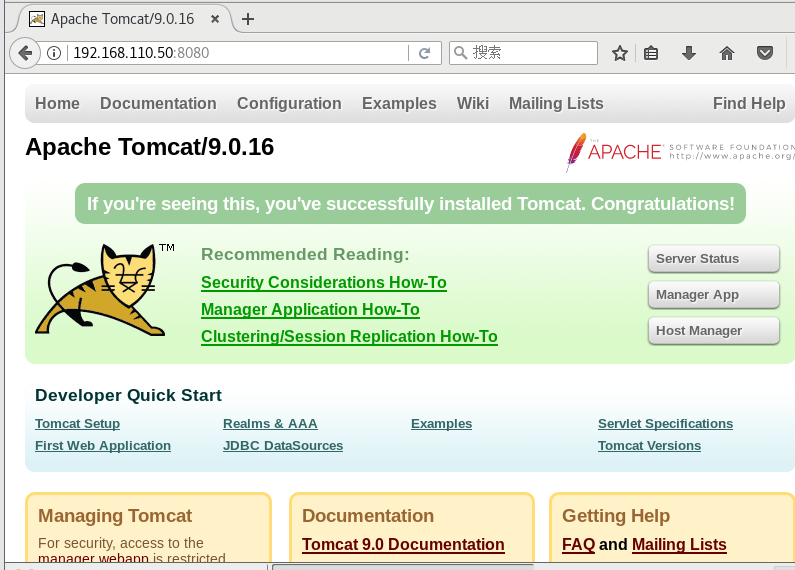Open Clustering/Session Replication How-To link
Viewport: 795px width, 570px height.
pyautogui.click(x=349, y=337)
